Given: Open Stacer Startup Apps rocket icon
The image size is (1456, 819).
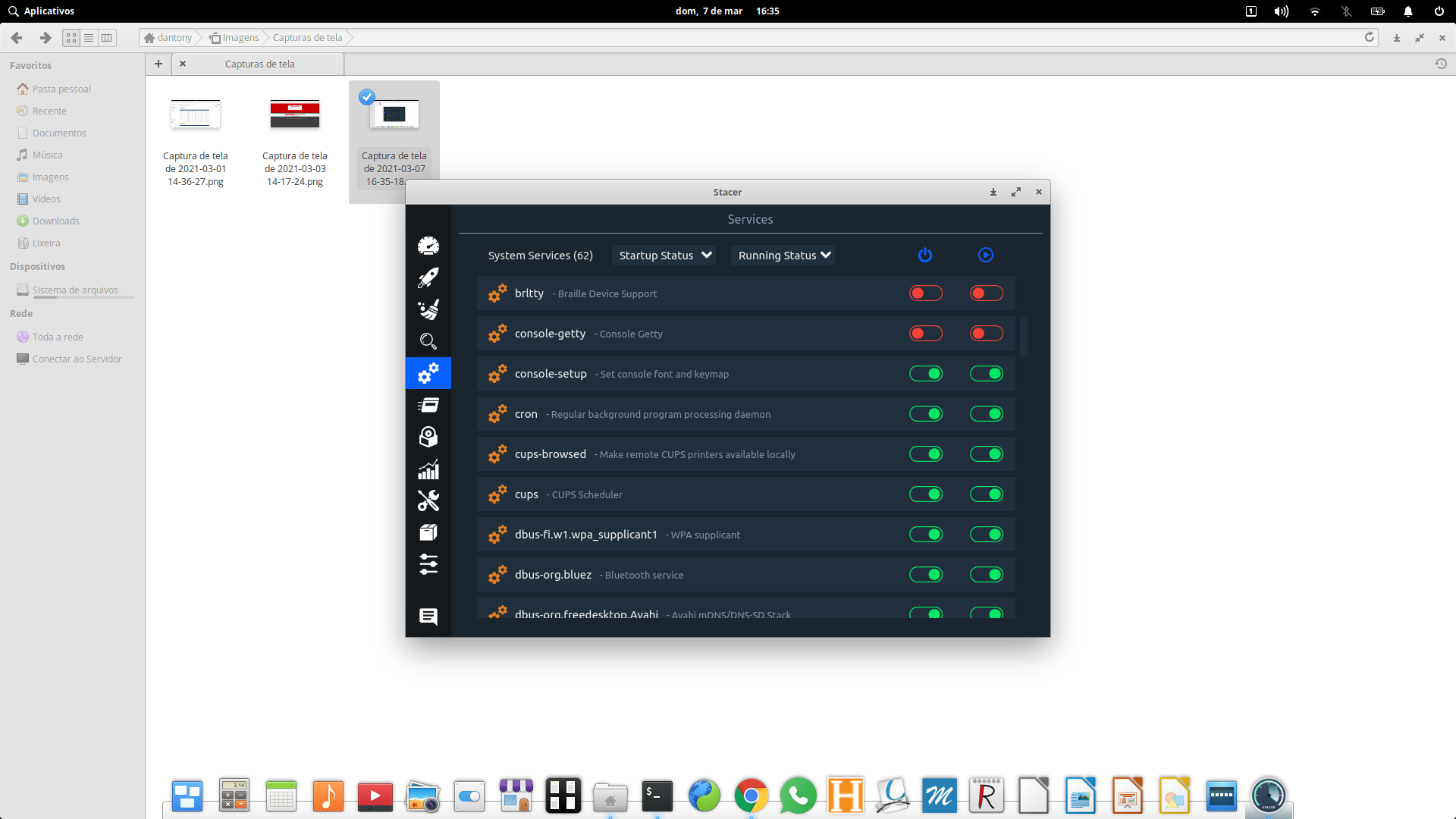Looking at the screenshot, I should click(428, 278).
